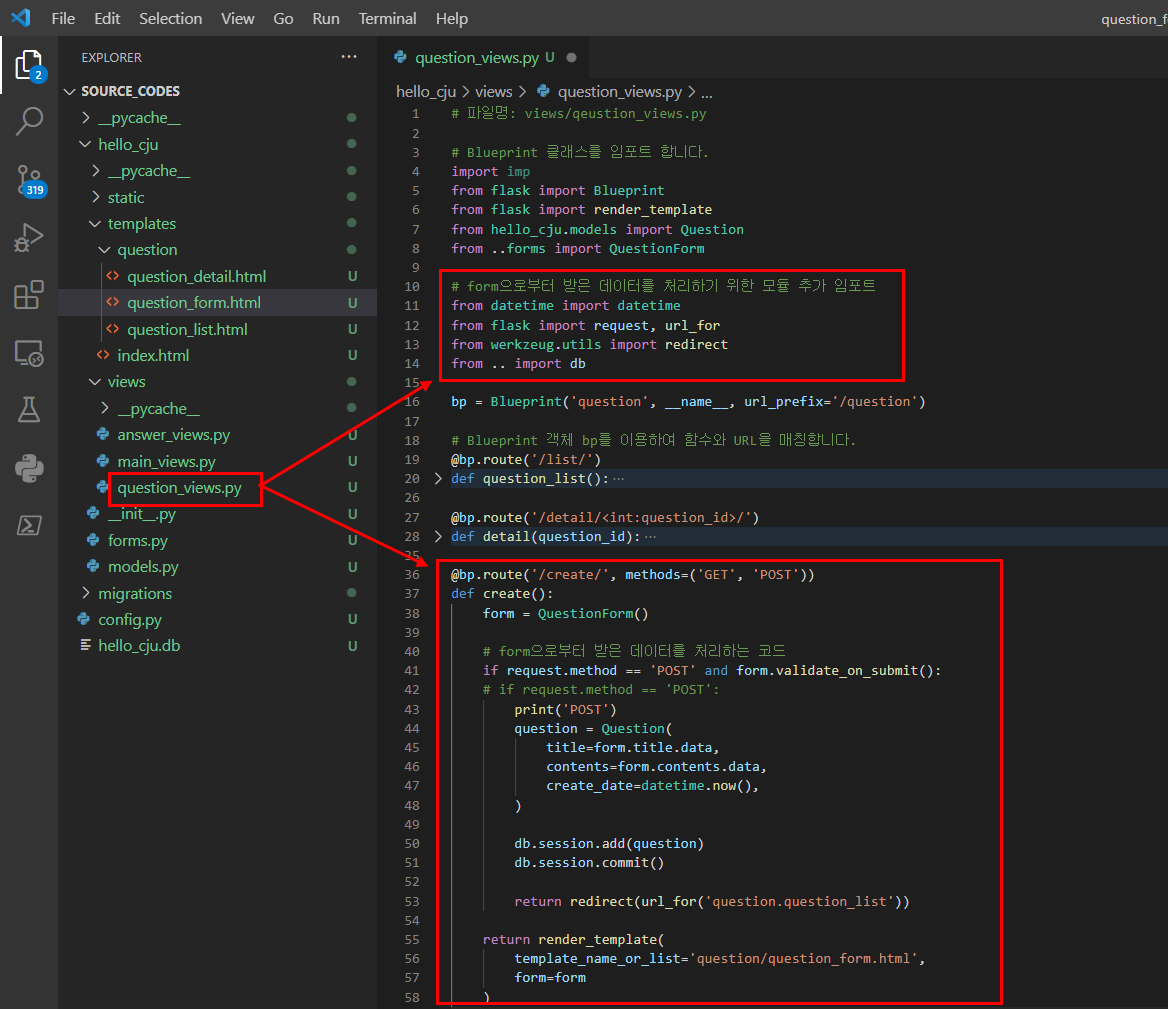The width and height of the screenshot is (1168, 1009).
Task: Click HTML icon of question_list.html
Action: [112, 329]
